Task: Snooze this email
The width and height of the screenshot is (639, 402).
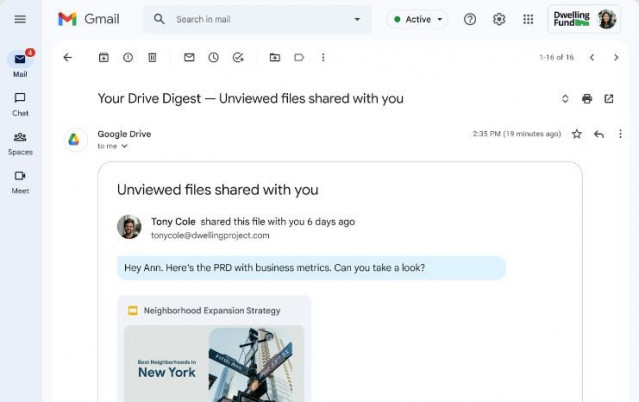Action: tap(213, 58)
